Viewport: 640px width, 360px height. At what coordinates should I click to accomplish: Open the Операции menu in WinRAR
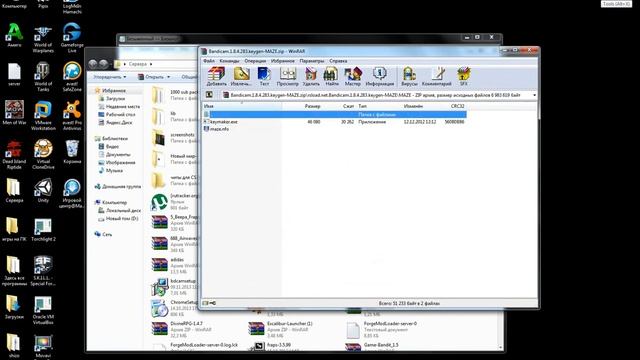click(255, 61)
